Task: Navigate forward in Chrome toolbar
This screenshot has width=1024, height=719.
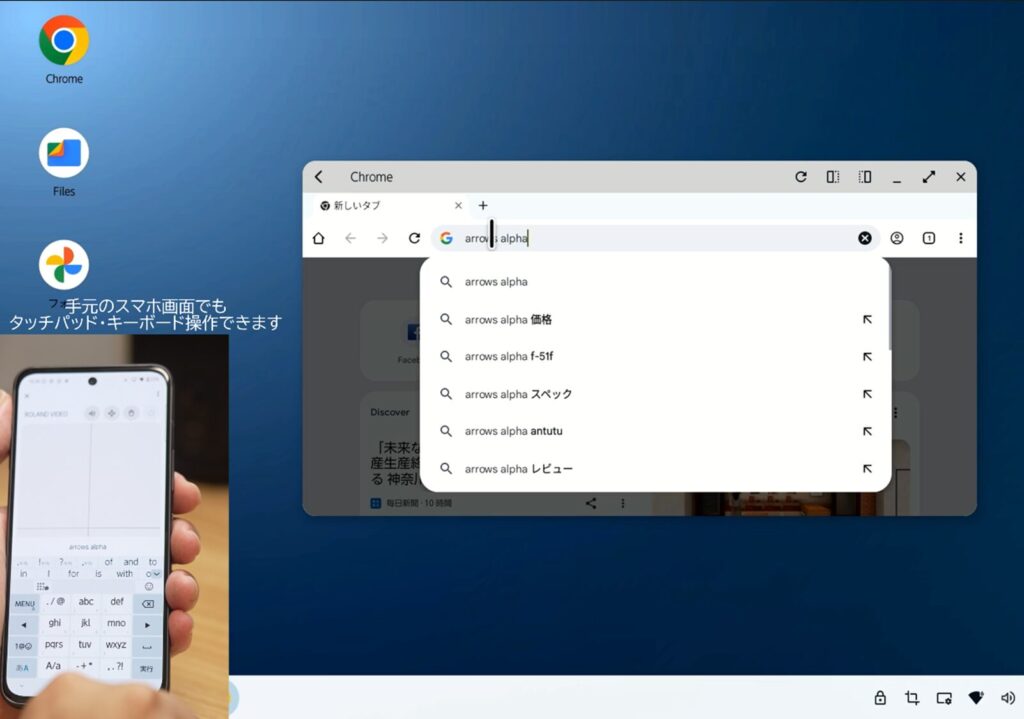Action: click(x=383, y=238)
